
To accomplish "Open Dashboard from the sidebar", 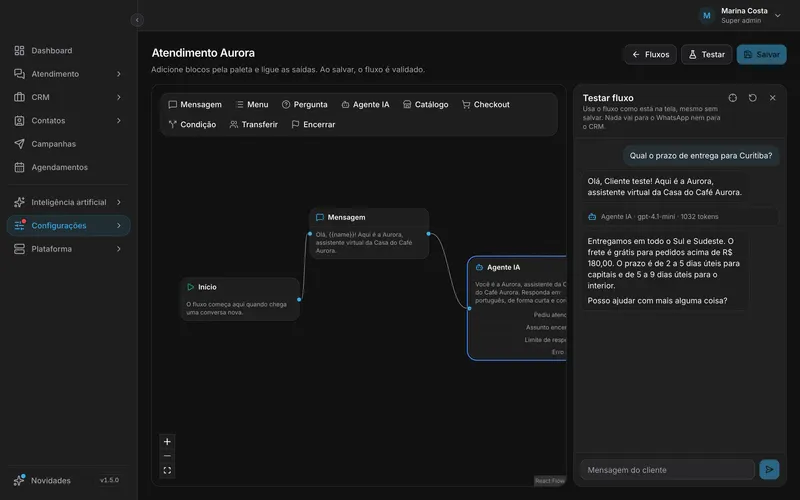I will pos(68,51).
